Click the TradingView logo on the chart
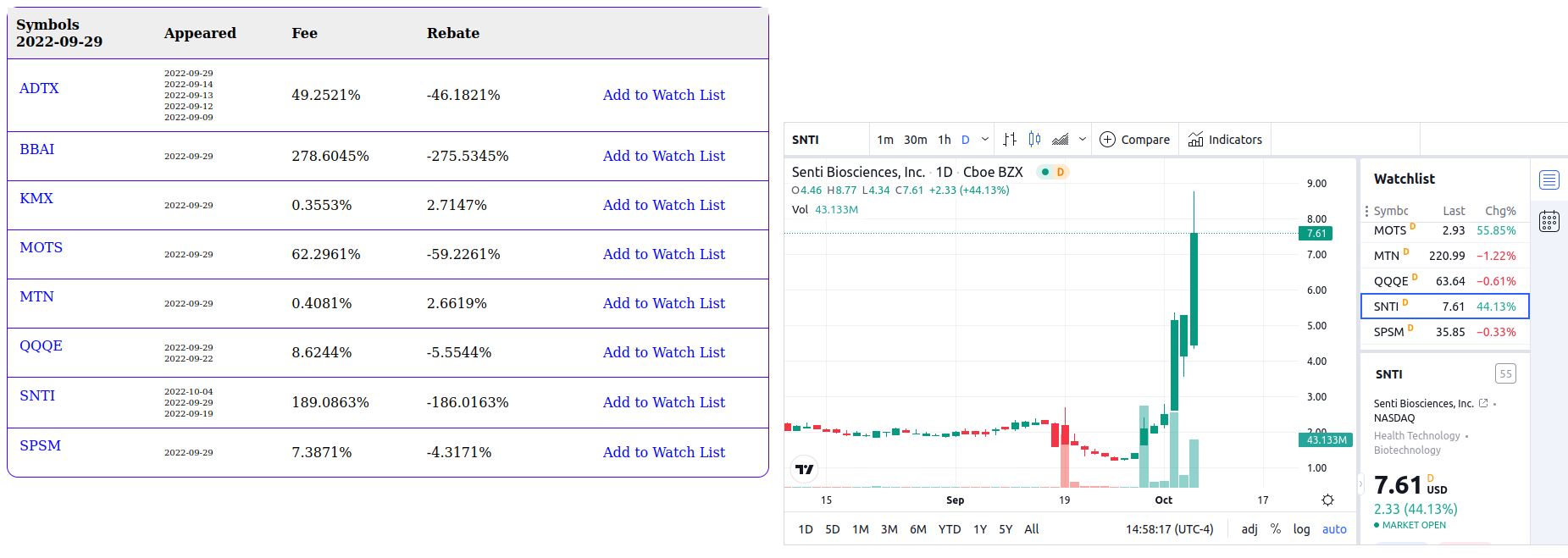 (x=804, y=469)
